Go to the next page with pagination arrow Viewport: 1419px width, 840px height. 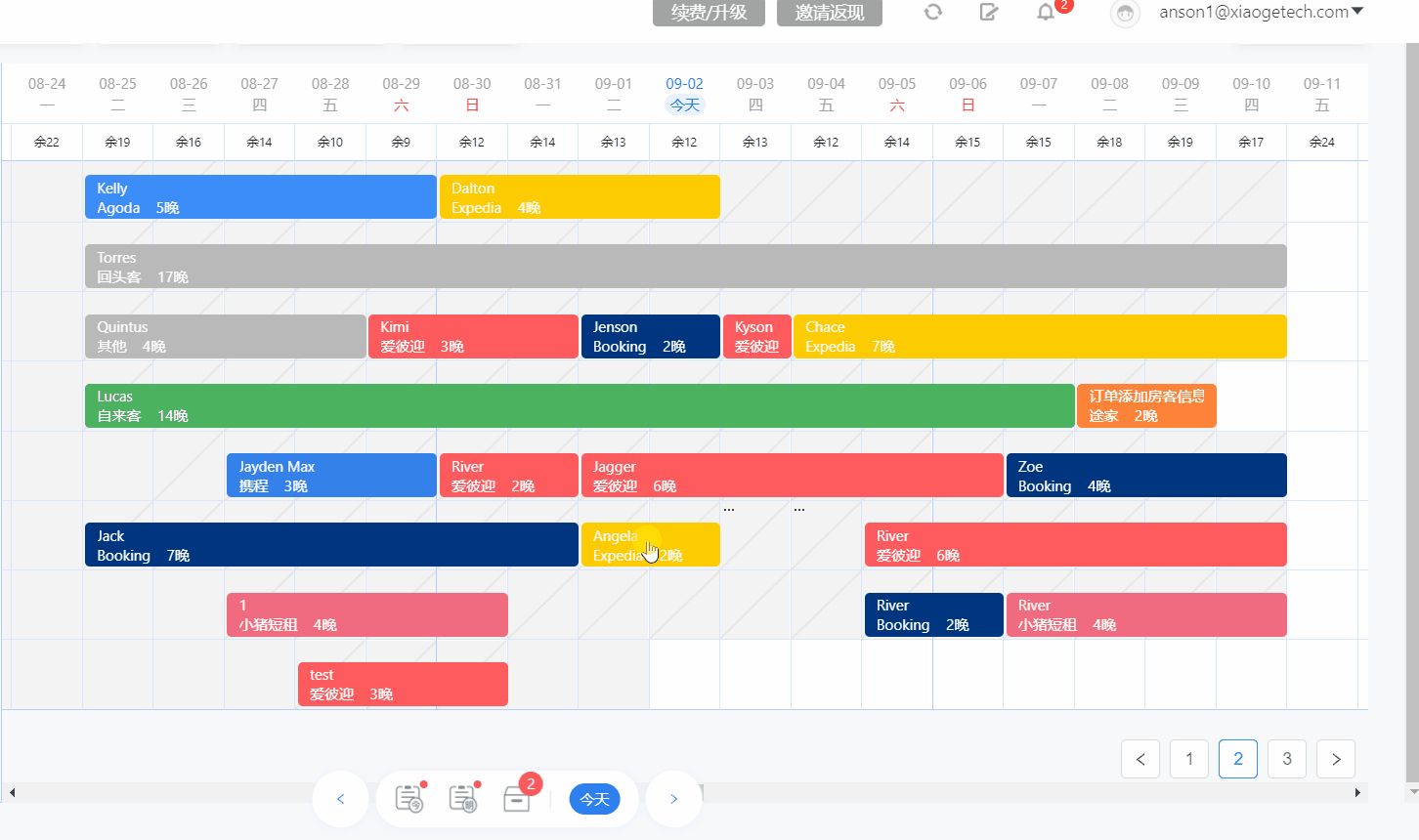click(1336, 759)
